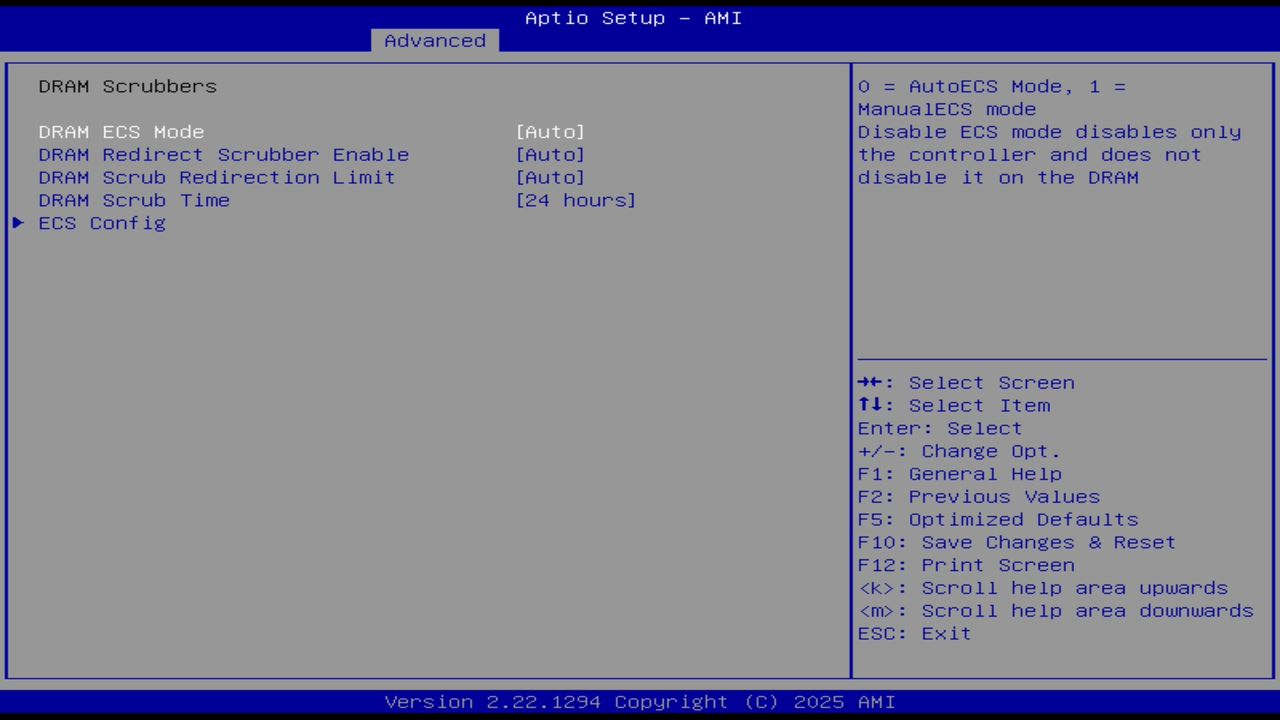Click the [Auto] value beside DRAM ECS Mode

pos(549,131)
